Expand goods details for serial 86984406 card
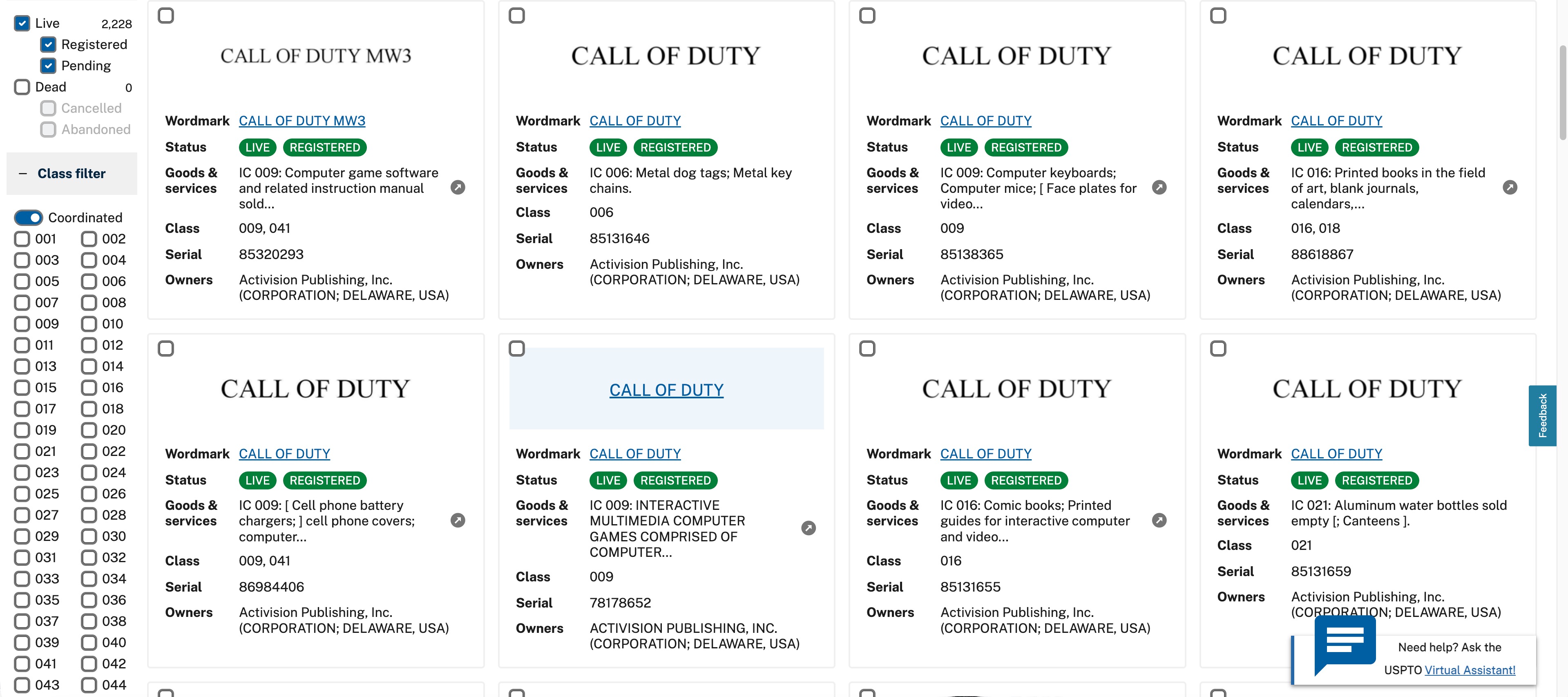The height and width of the screenshot is (697, 1568). [x=458, y=521]
